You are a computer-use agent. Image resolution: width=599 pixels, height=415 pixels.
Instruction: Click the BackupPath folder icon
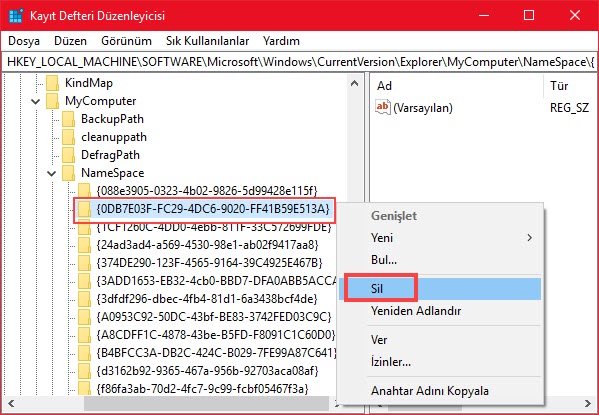[68, 119]
